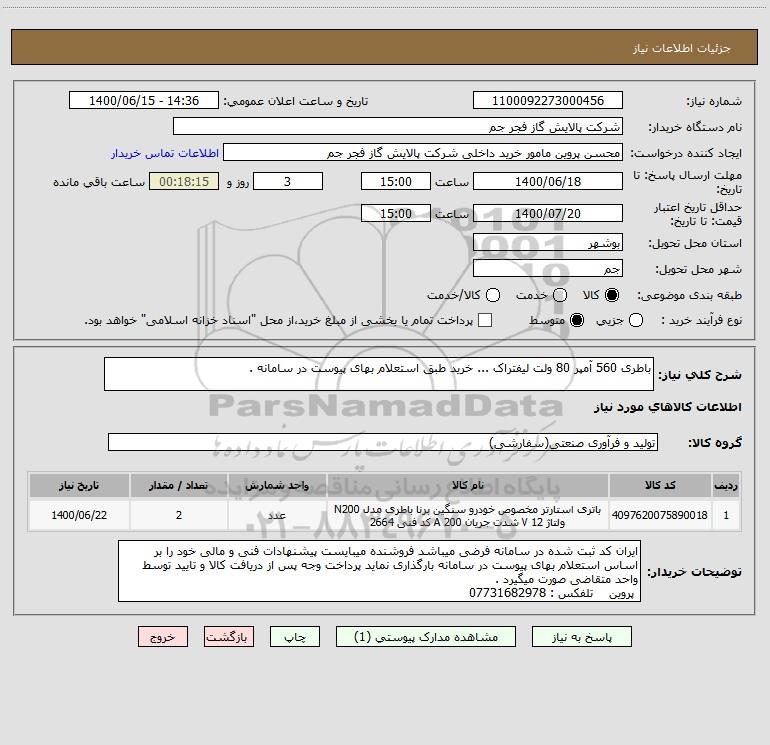Click the شرح کلی نیاز label
The image size is (770, 745).
(700, 375)
